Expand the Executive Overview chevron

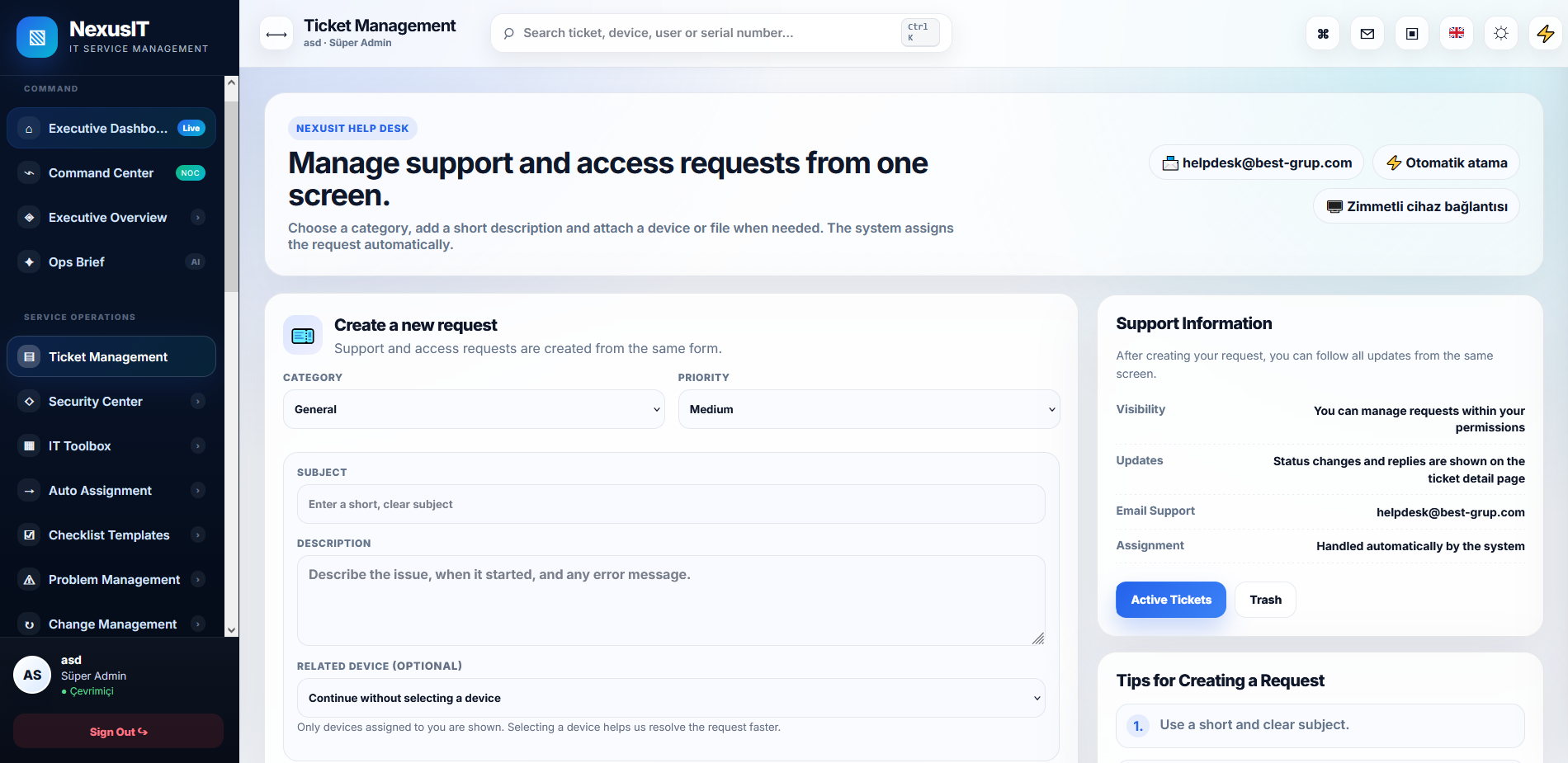click(197, 218)
